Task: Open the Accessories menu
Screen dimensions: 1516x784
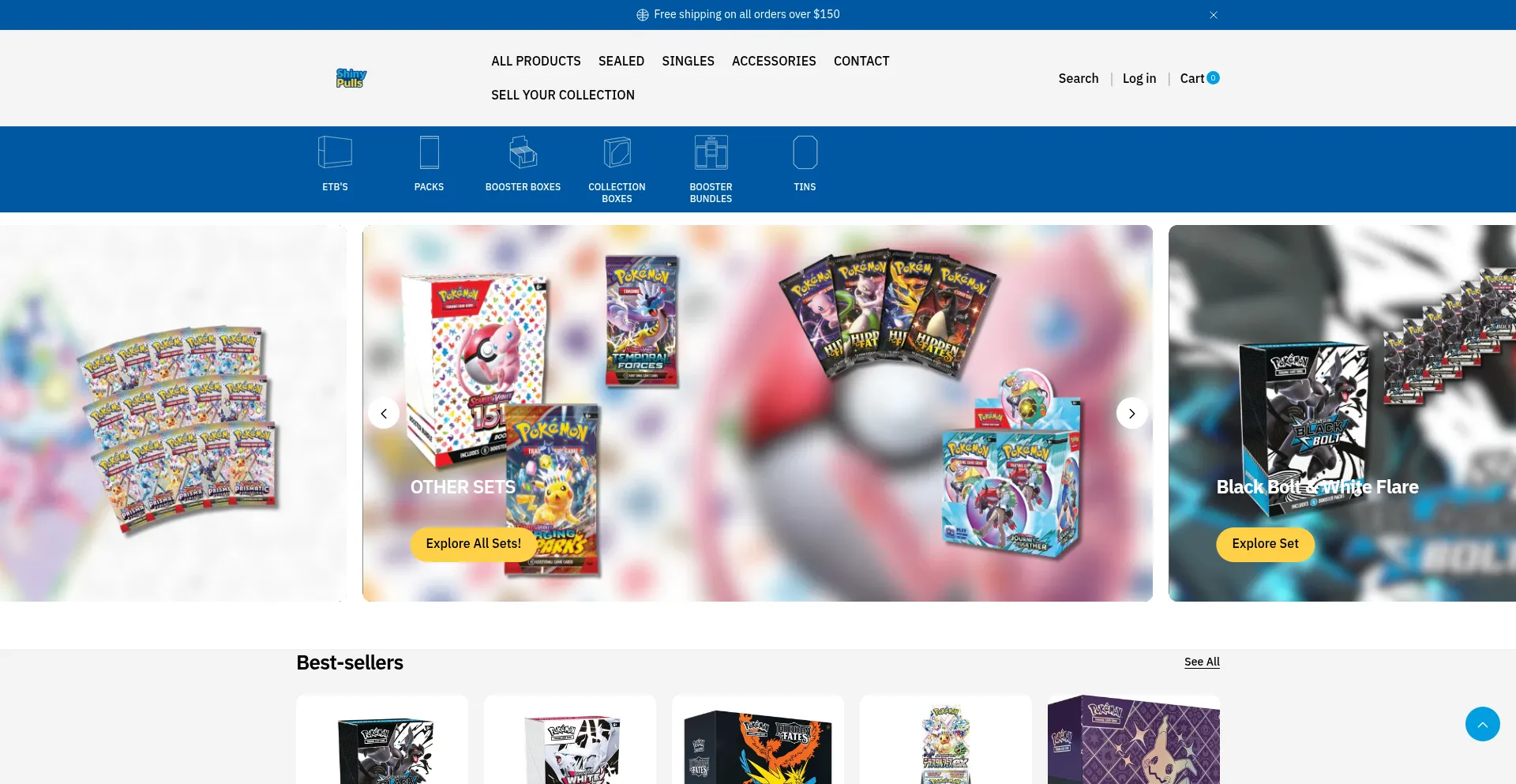Action: (x=774, y=61)
